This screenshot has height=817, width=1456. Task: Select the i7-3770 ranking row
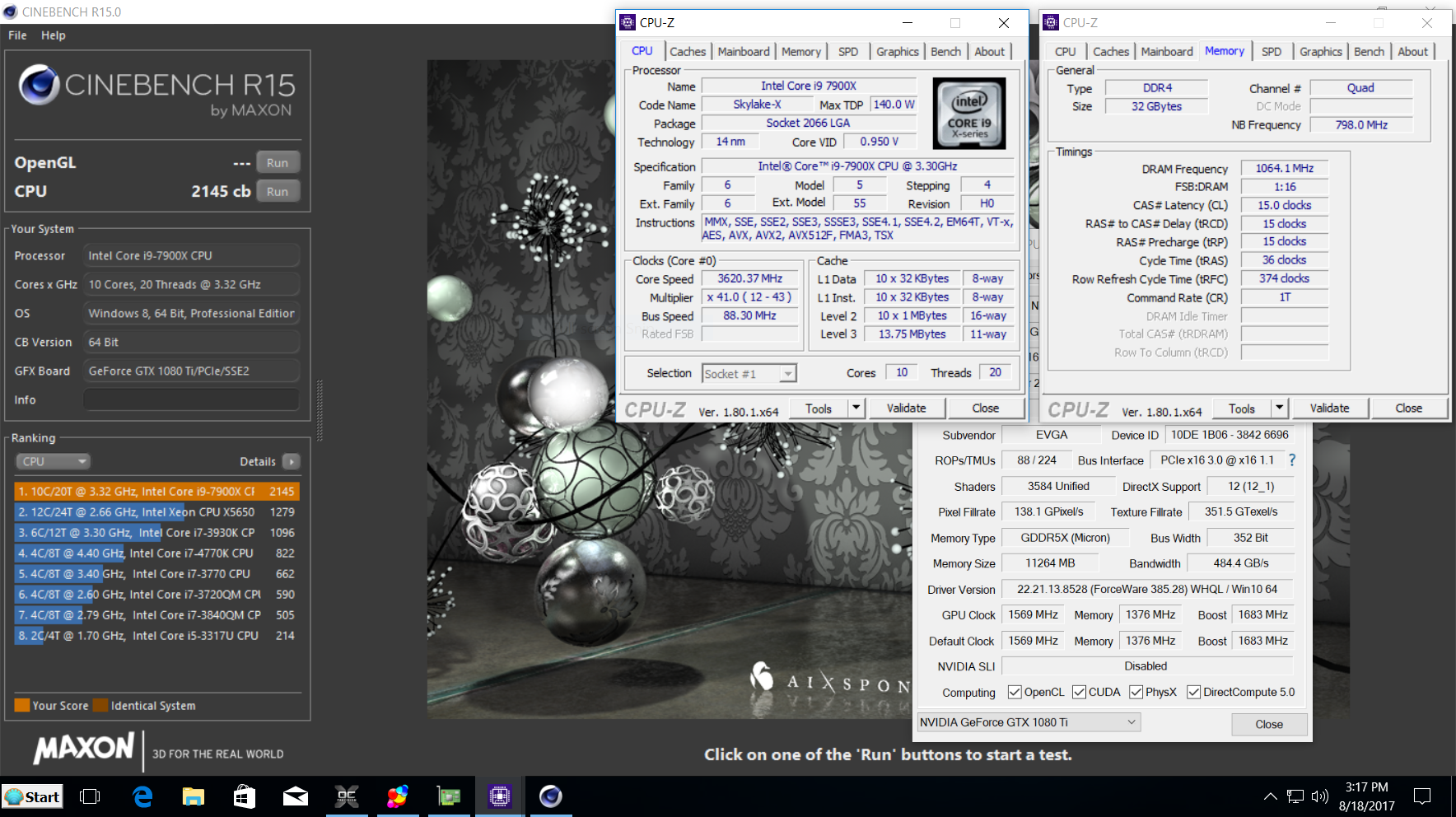pyautogui.click(x=156, y=573)
